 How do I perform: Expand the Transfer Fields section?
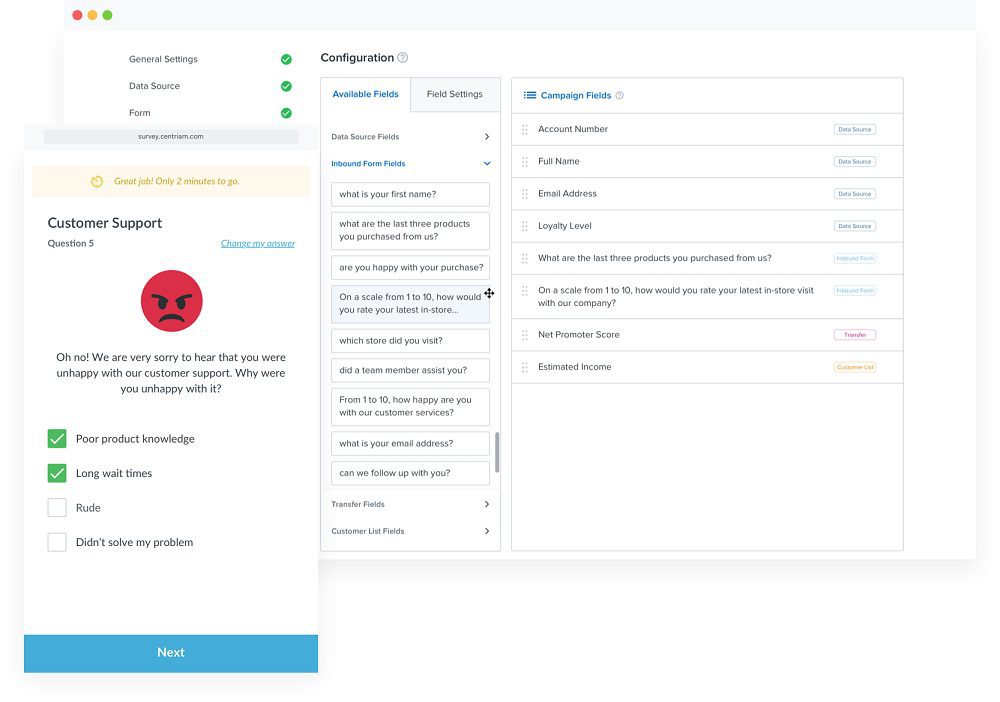click(x=487, y=504)
